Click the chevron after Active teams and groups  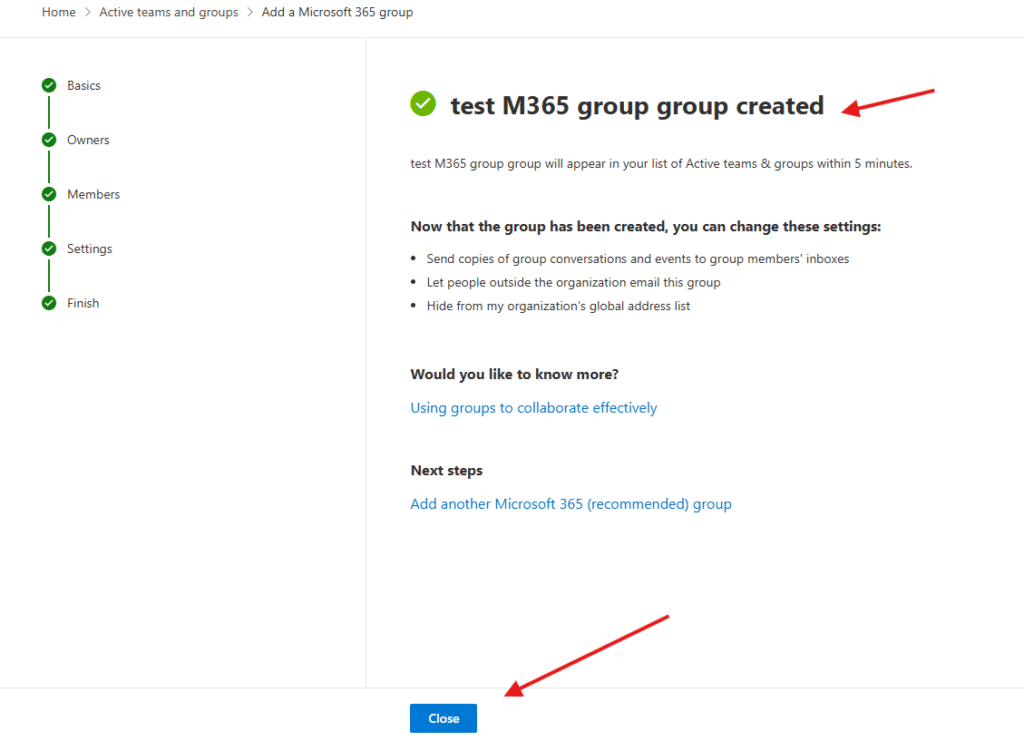[250, 13]
